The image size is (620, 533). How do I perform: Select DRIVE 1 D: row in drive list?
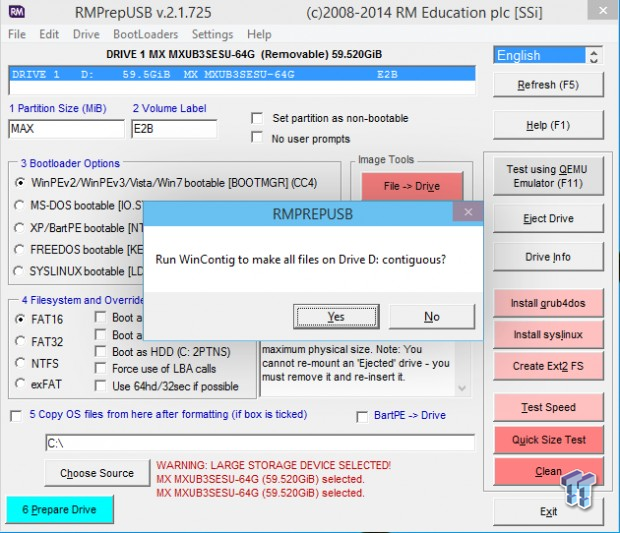point(242,74)
